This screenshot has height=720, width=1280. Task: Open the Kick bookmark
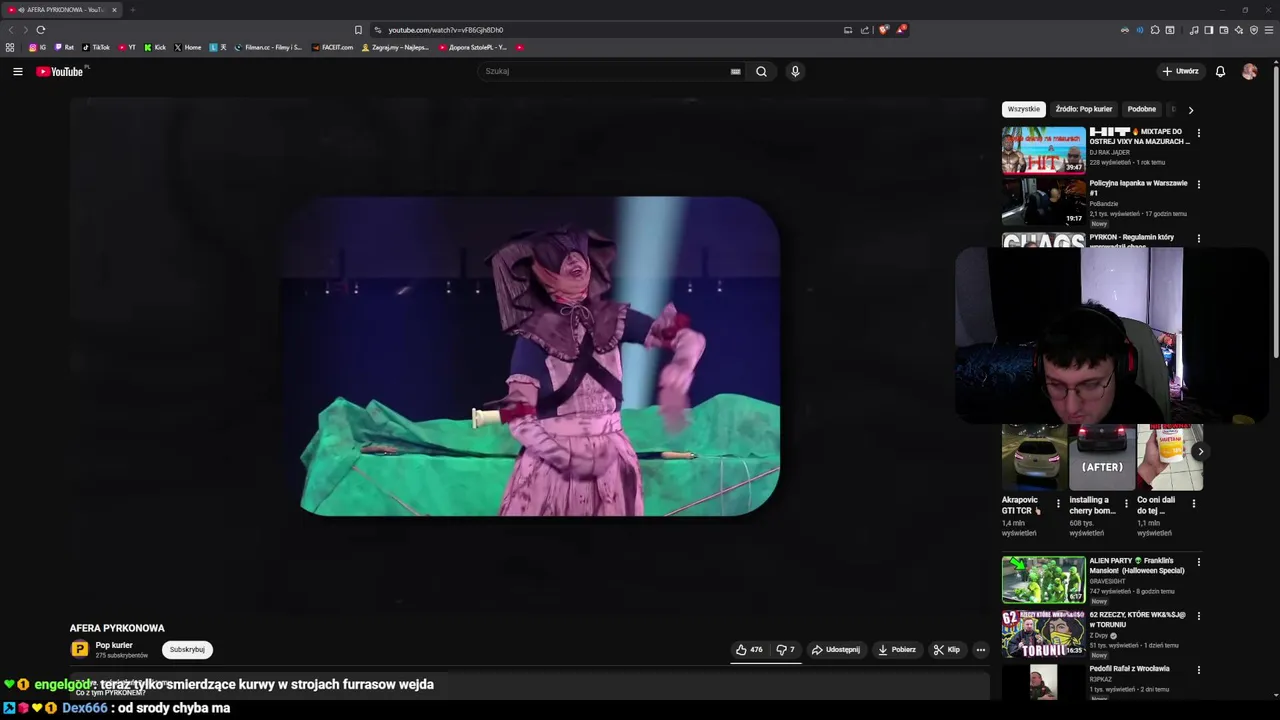155,47
